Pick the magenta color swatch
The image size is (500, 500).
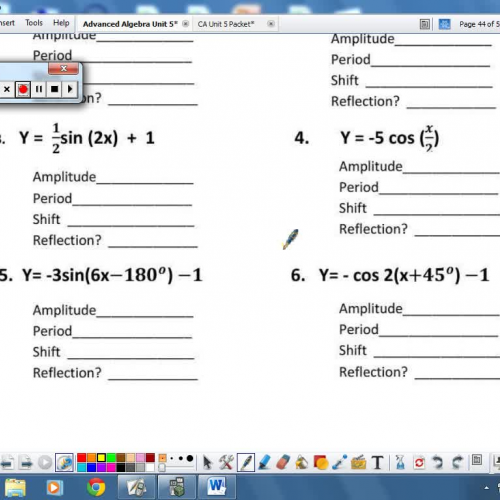coord(111,467)
